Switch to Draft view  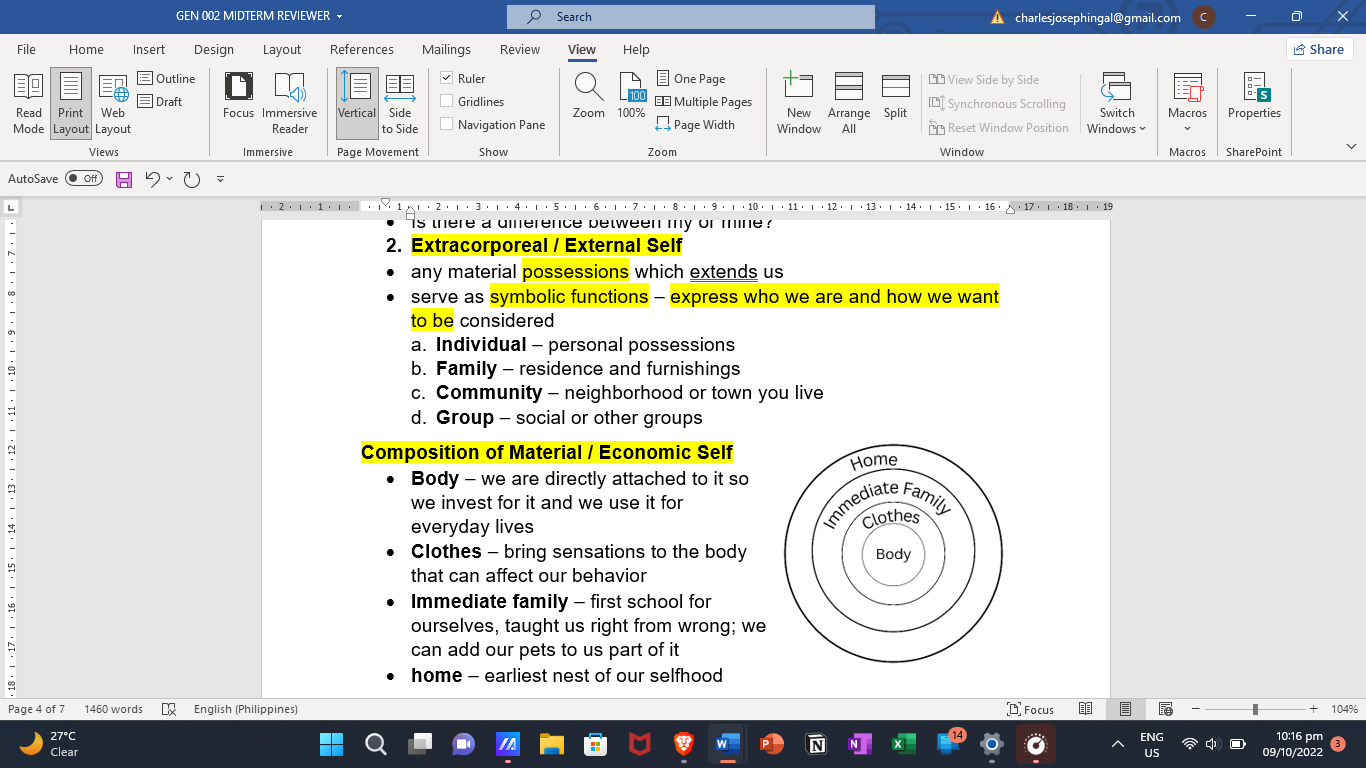160,101
